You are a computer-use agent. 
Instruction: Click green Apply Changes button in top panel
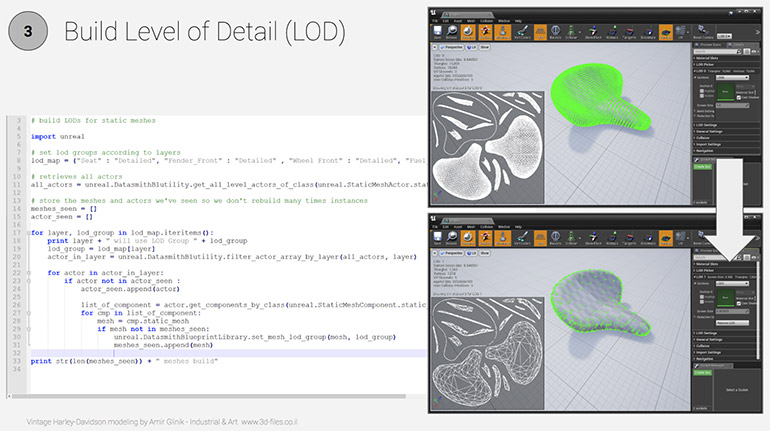[703, 166]
